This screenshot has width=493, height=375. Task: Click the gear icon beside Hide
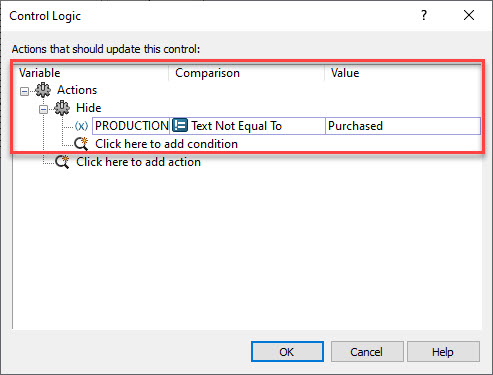coord(62,108)
